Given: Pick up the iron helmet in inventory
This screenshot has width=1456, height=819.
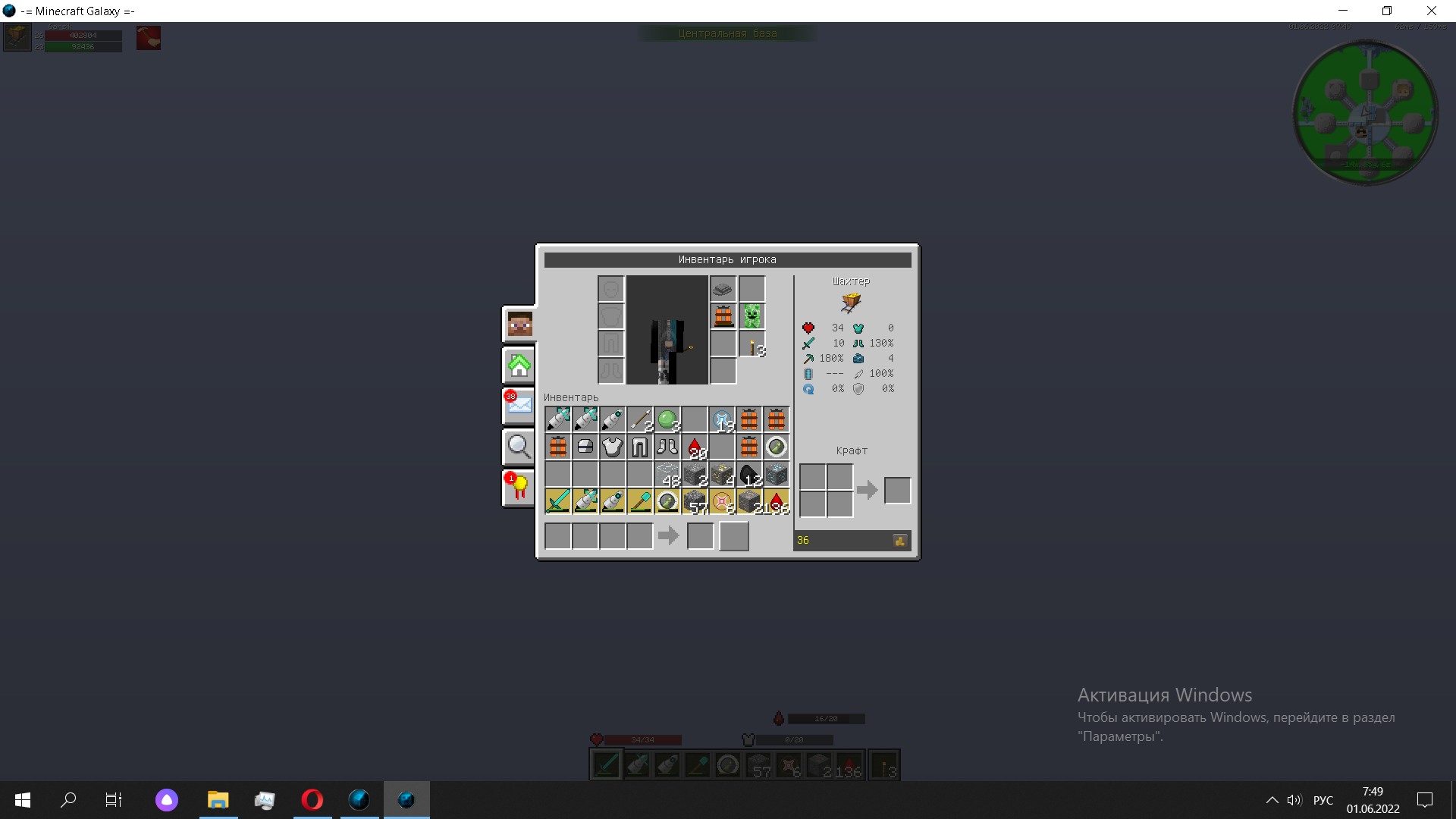Looking at the screenshot, I should point(585,447).
